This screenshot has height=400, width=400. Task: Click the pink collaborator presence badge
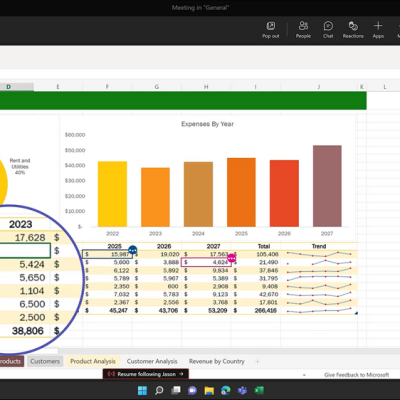231,258
